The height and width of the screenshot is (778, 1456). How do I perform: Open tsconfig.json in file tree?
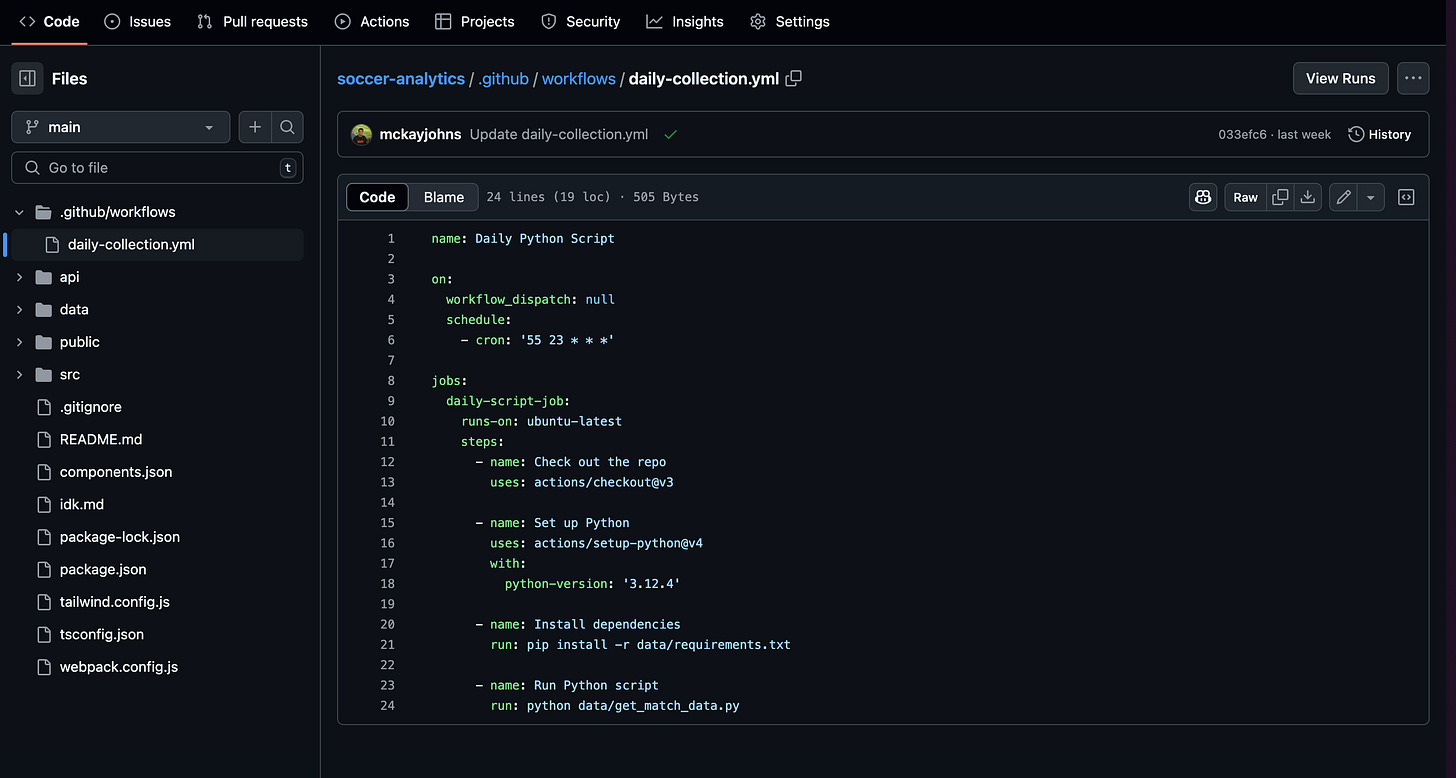pos(102,634)
